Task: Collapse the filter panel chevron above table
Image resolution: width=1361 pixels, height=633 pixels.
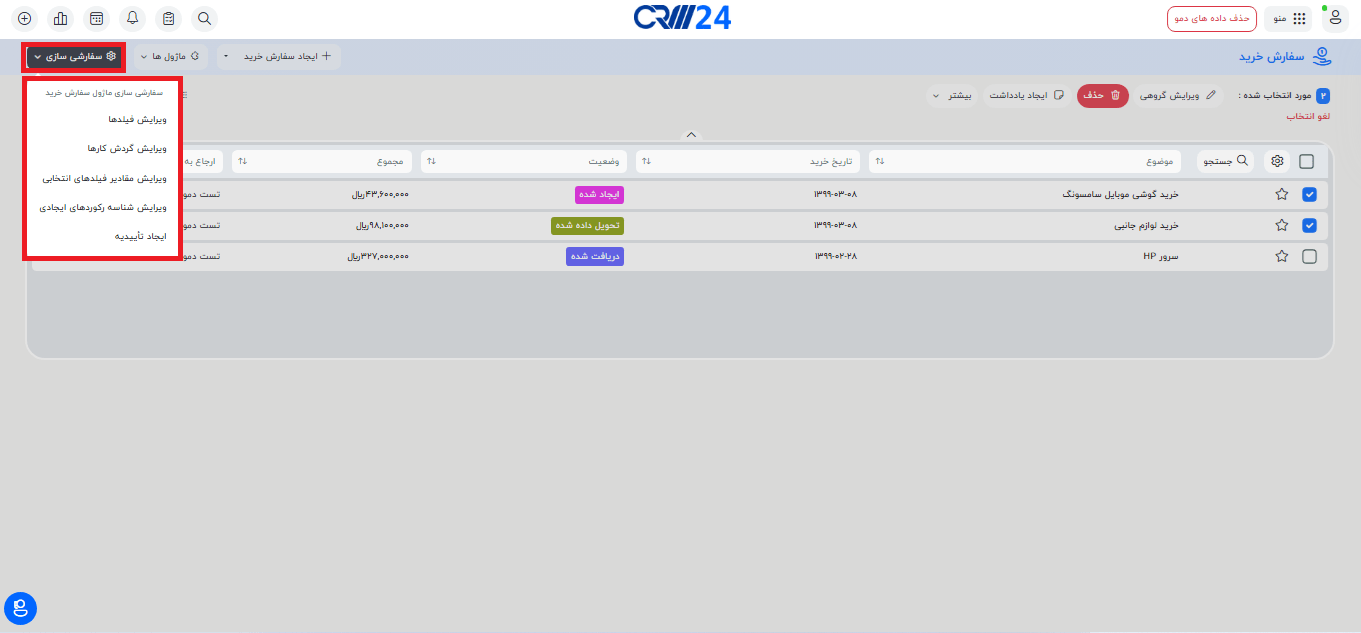Action: tap(691, 135)
